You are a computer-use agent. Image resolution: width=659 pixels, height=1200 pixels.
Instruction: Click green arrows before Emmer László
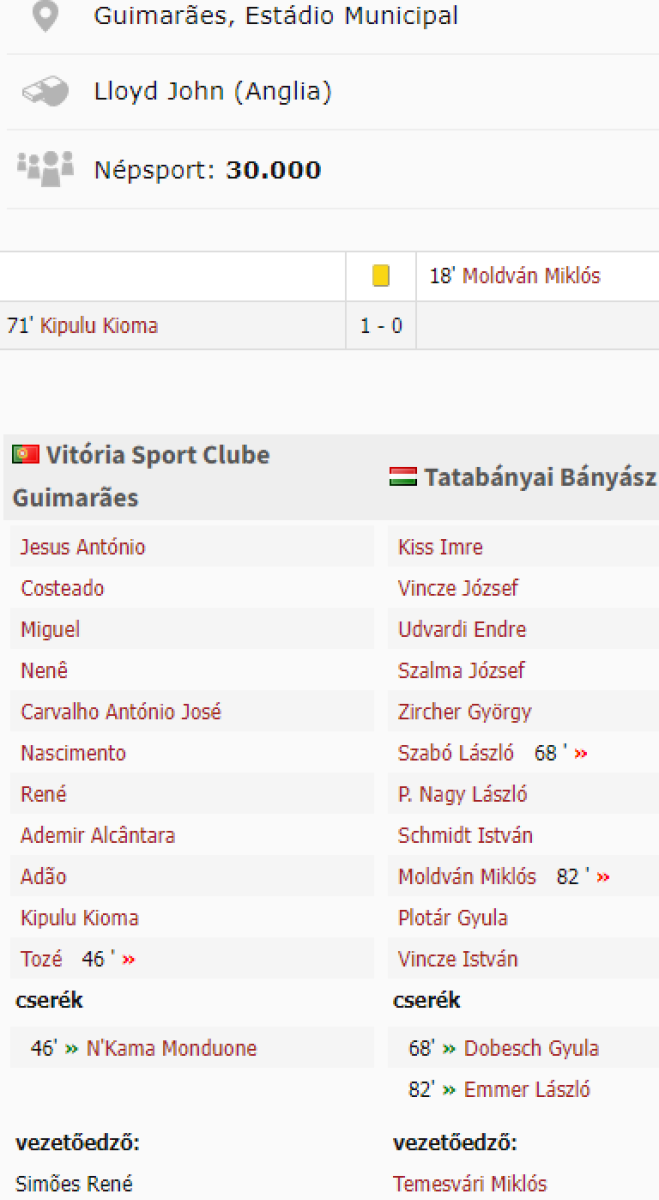pos(450,1090)
